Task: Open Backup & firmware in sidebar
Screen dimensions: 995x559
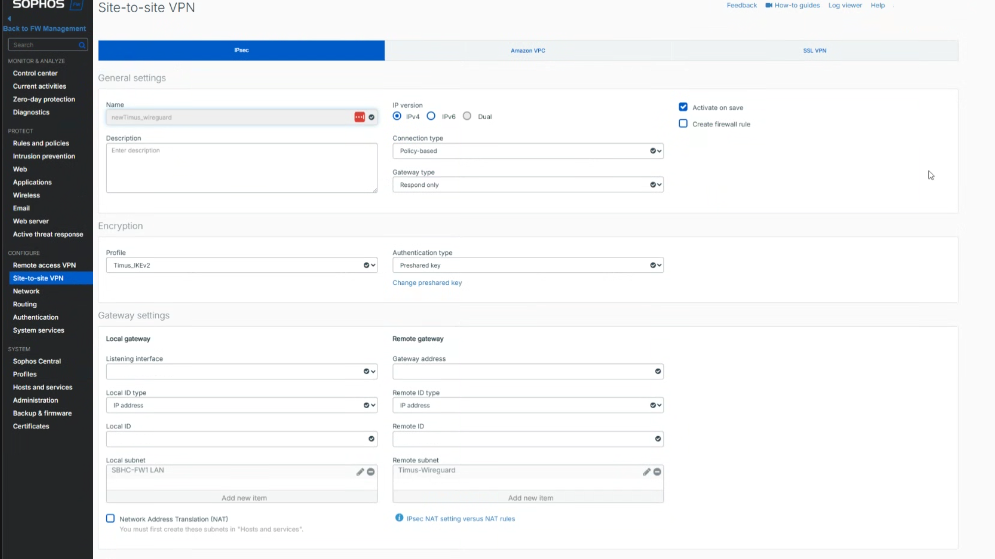Action: [42, 413]
